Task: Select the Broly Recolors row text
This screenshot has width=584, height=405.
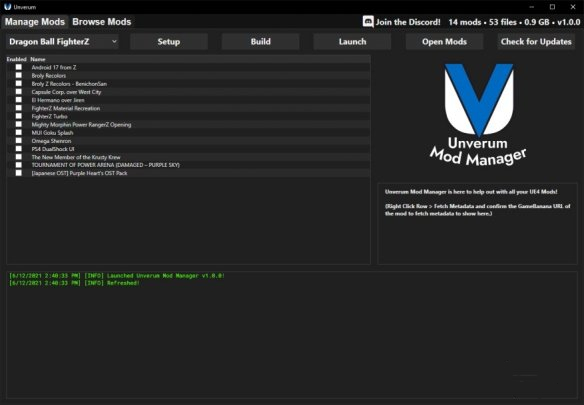Action: 49,76
